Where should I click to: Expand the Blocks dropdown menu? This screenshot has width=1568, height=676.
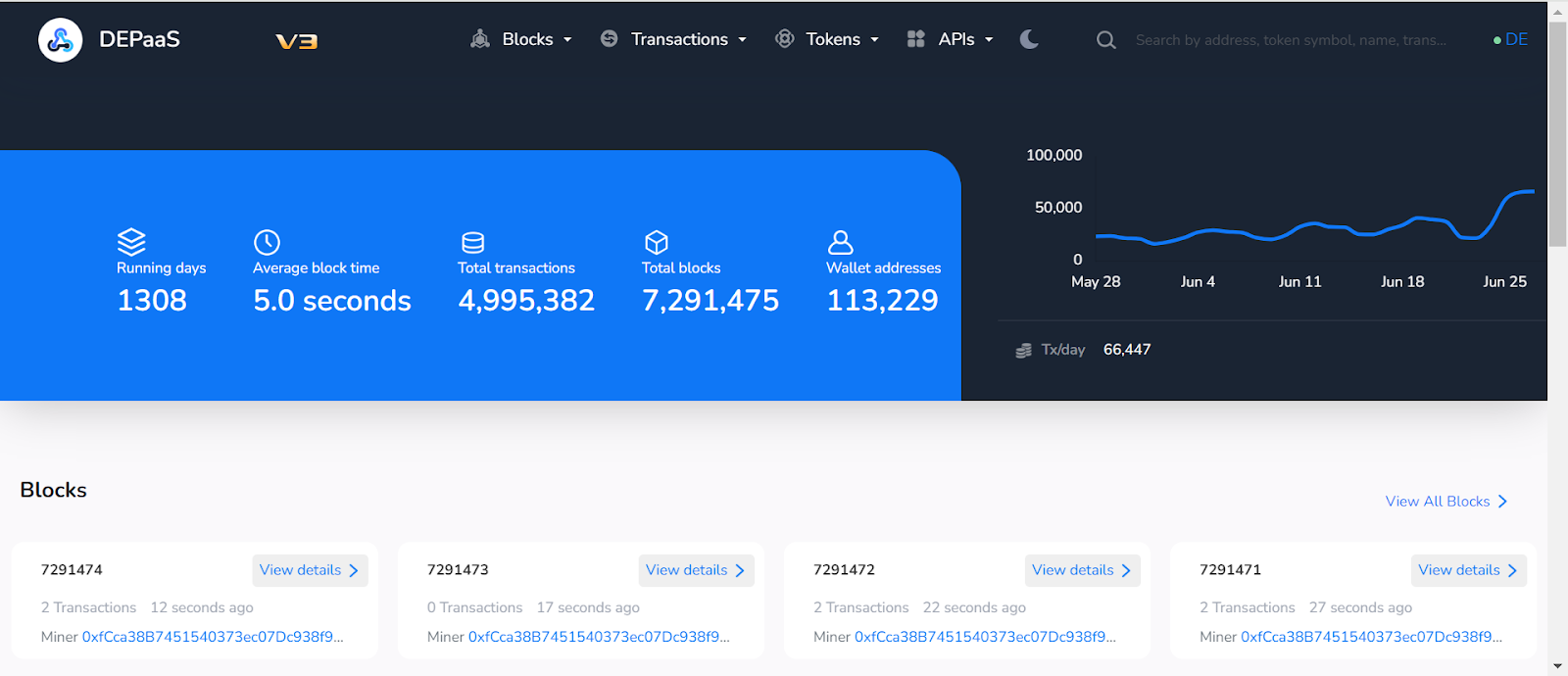(x=521, y=39)
